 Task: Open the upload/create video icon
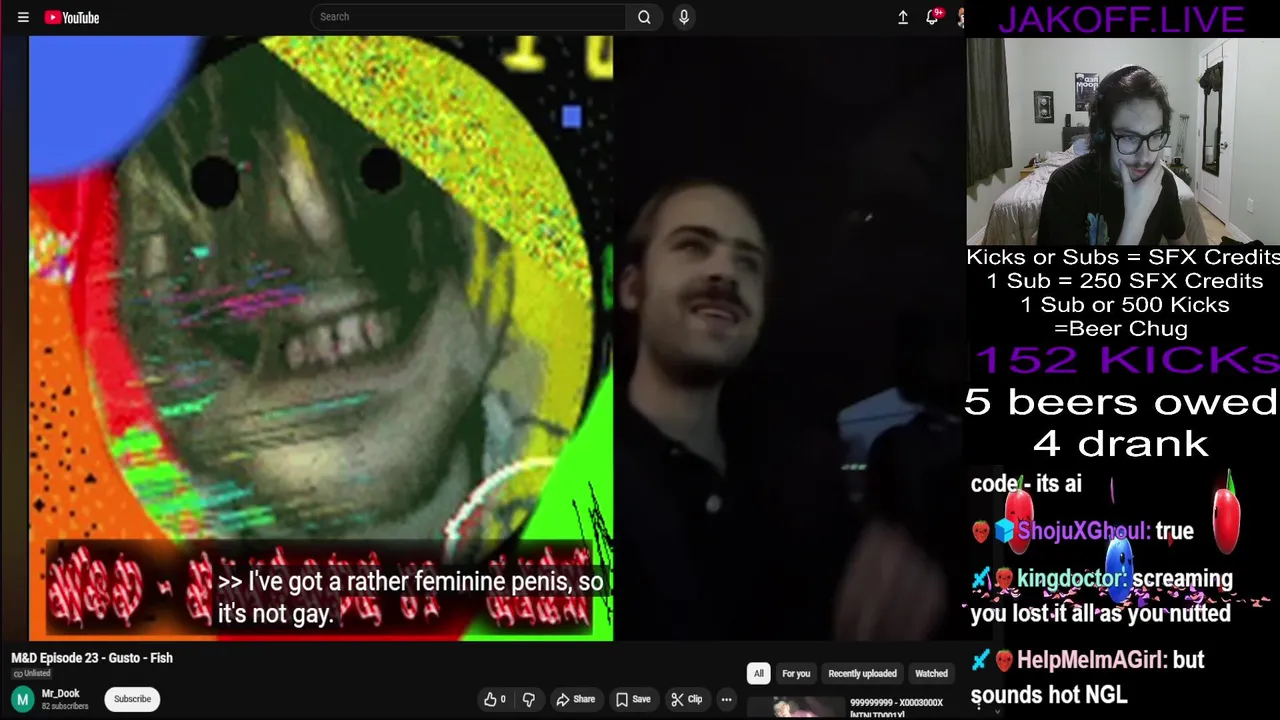click(903, 17)
